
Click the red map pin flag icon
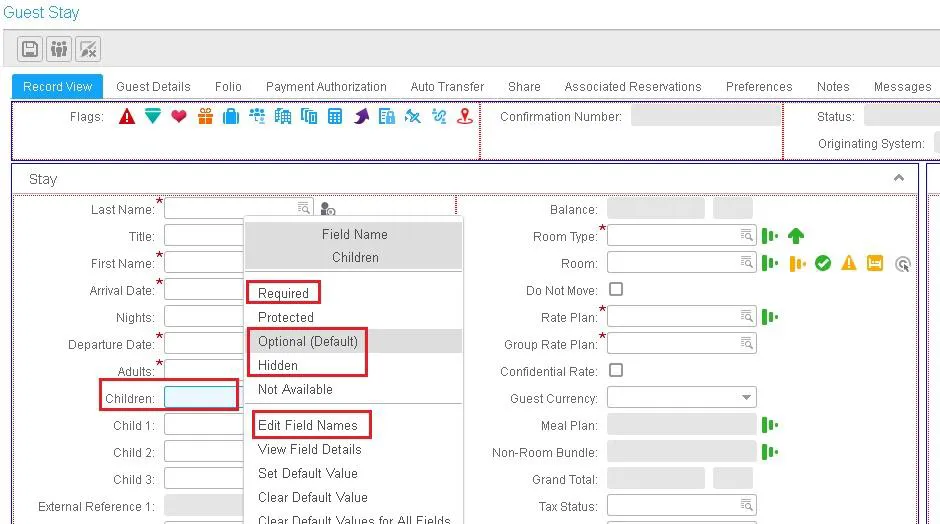[x=465, y=116]
